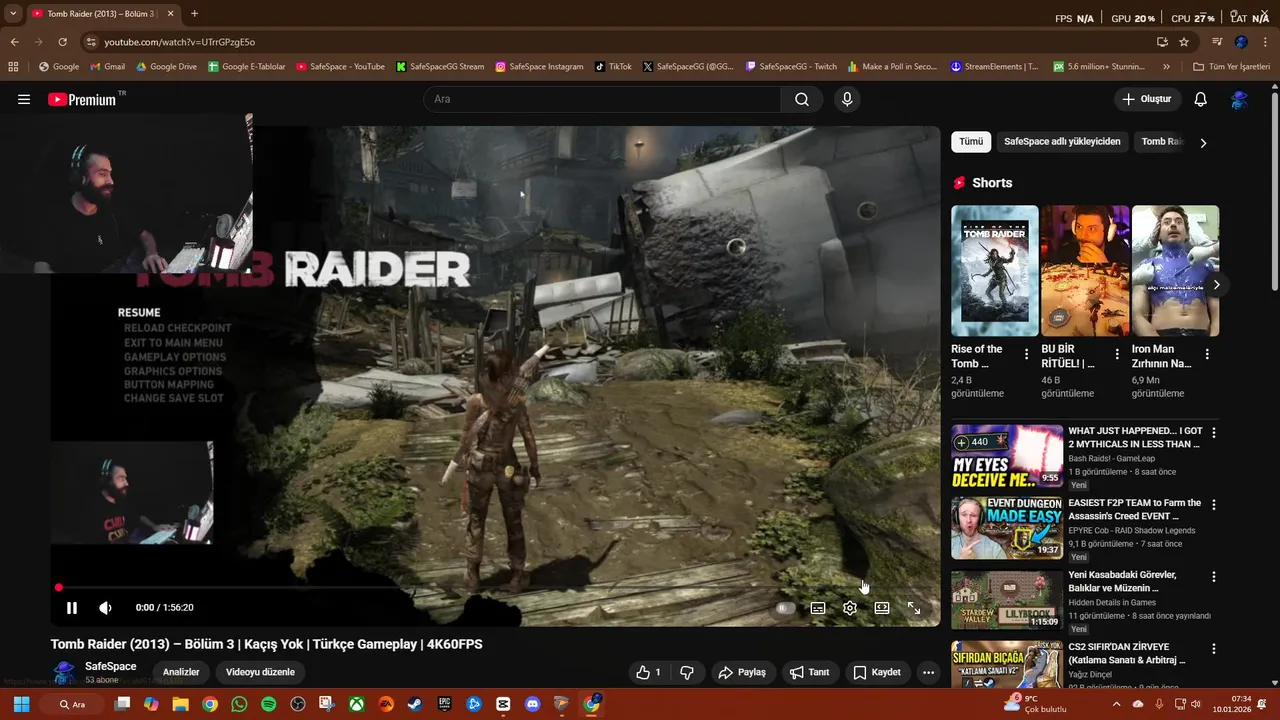
Task: Open Steam from taskbar
Action: pyautogui.click(x=415, y=704)
